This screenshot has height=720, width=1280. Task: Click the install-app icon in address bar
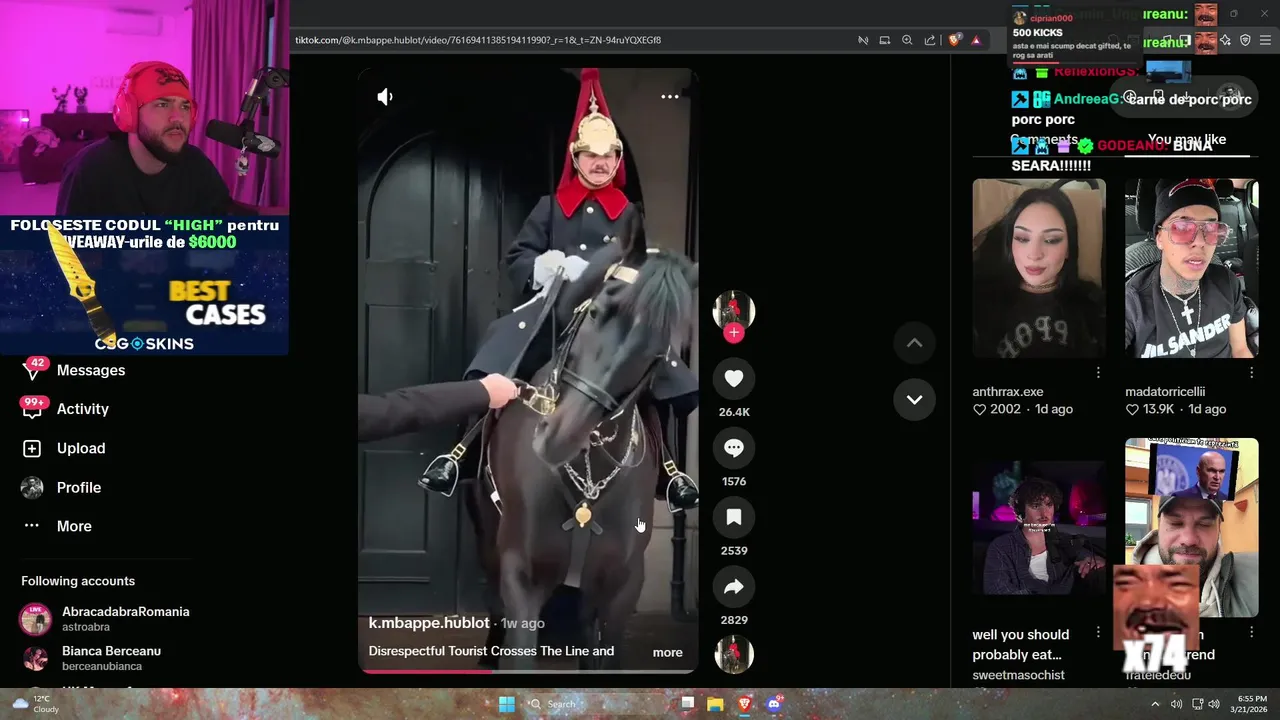tap(885, 40)
